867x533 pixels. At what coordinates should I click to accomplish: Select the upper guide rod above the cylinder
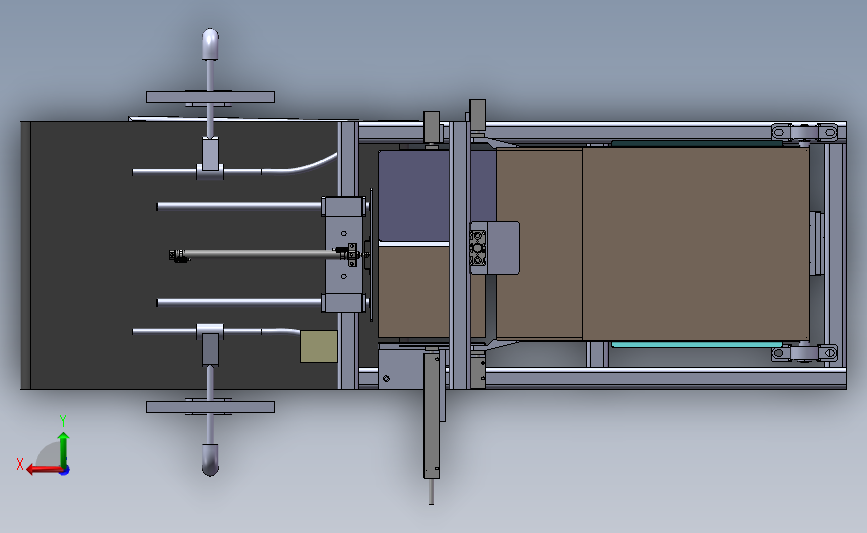click(239, 206)
